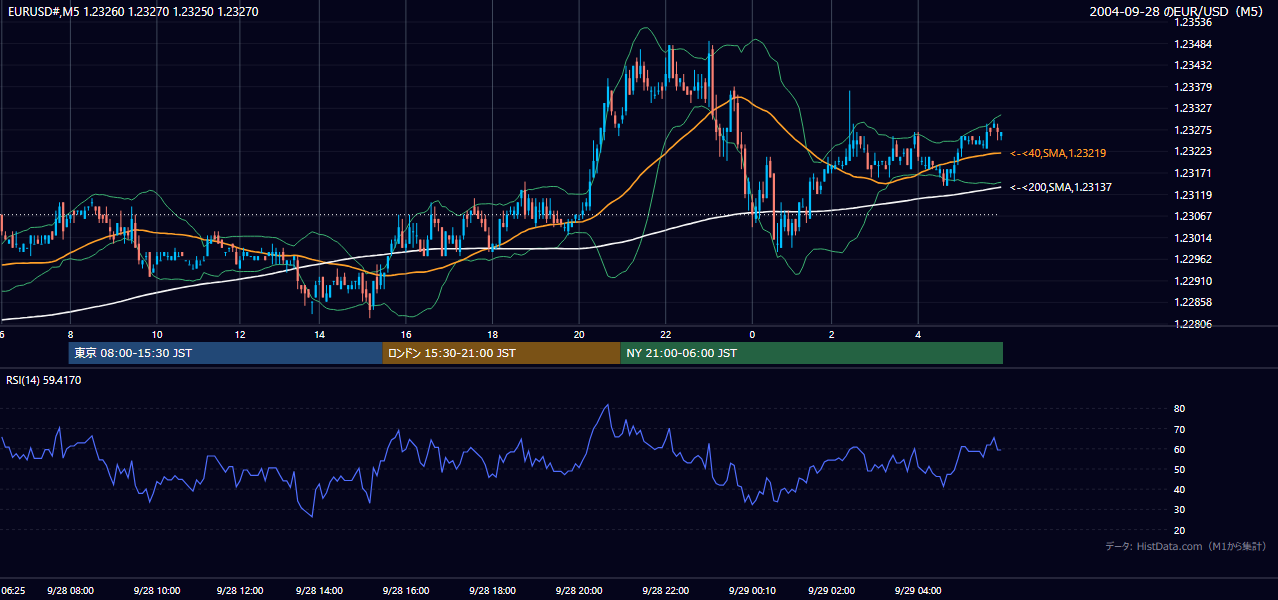Image resolution: width=1278 pixels, height=600 pixels.
Task: Click the 9/28 20:00 time axis label
Action: pyautogui.click(x=579, y=591)
